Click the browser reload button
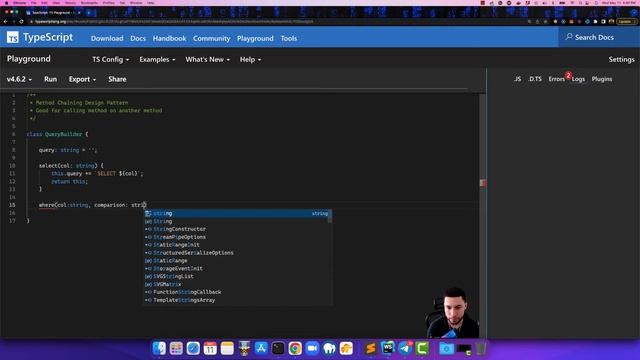Image resolution: width=640 pixels, height=360 pixels. [21, 21]
